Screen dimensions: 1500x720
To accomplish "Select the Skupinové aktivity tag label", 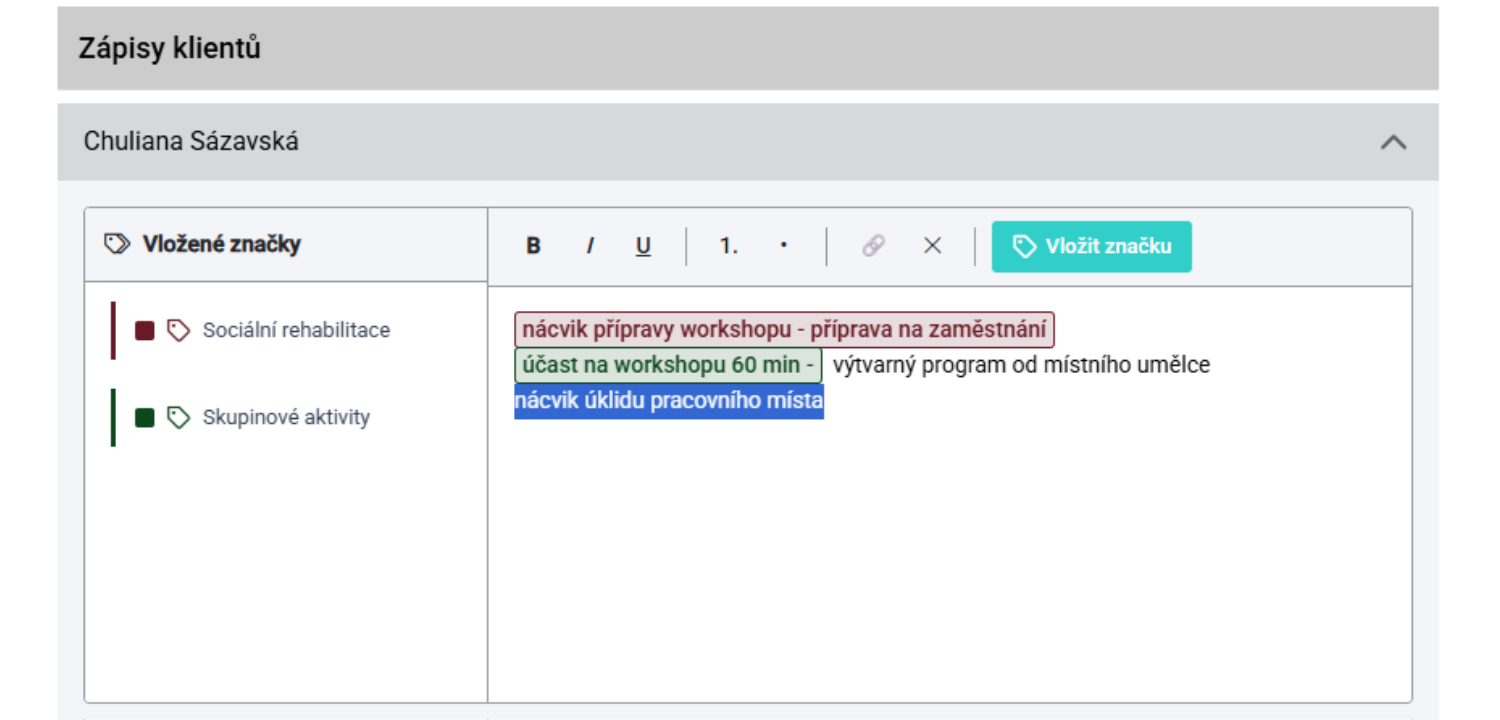I will click(286, 418).
